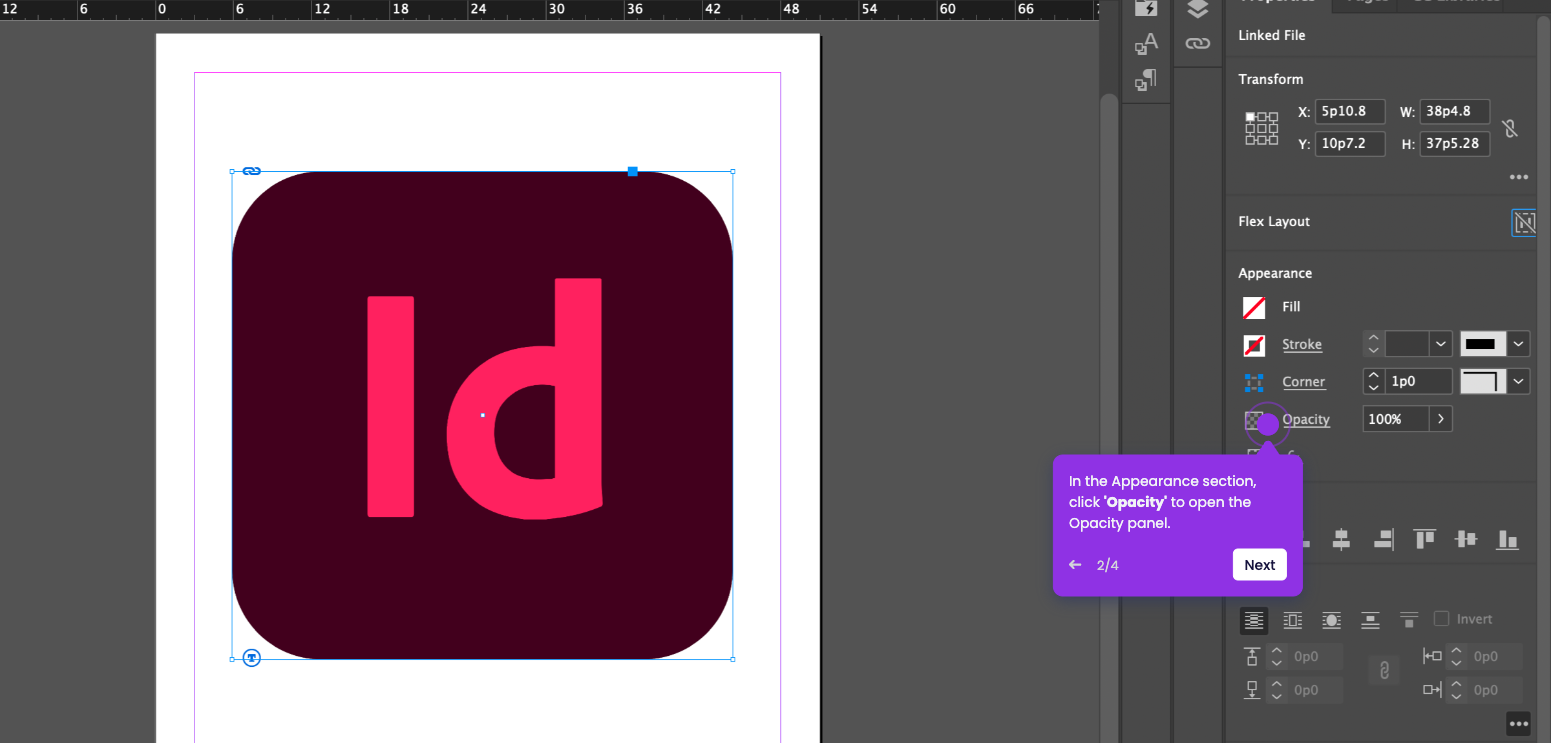Click the Align bottom edges icon
This screenshot has height=743, width=1551.
coord(1507,540)
